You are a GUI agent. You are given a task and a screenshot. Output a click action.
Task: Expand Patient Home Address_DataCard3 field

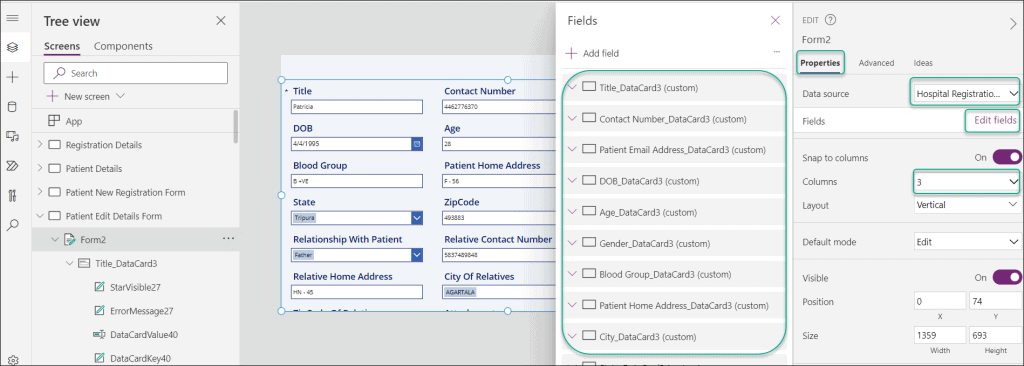573,305
